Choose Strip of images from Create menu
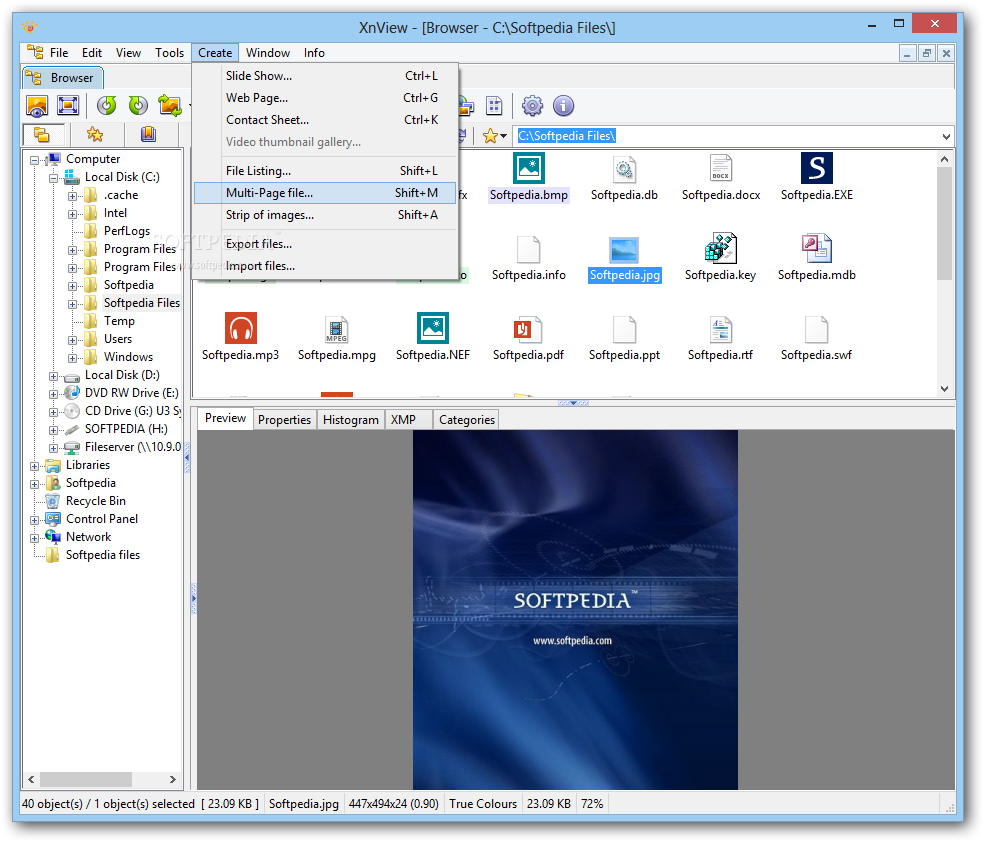Screen dimensions: 984x842 325,215
